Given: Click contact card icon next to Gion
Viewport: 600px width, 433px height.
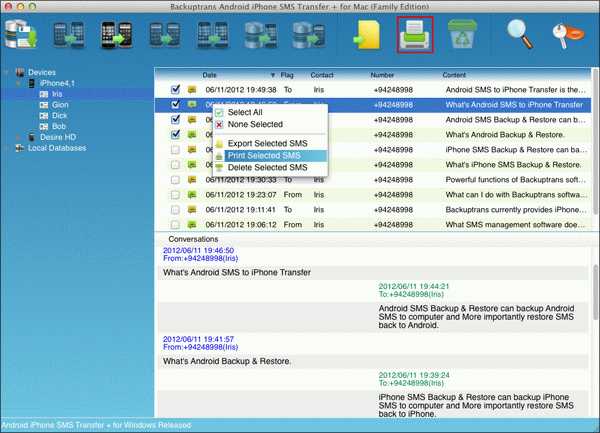Looking at the screenshot, I should 44,105.
